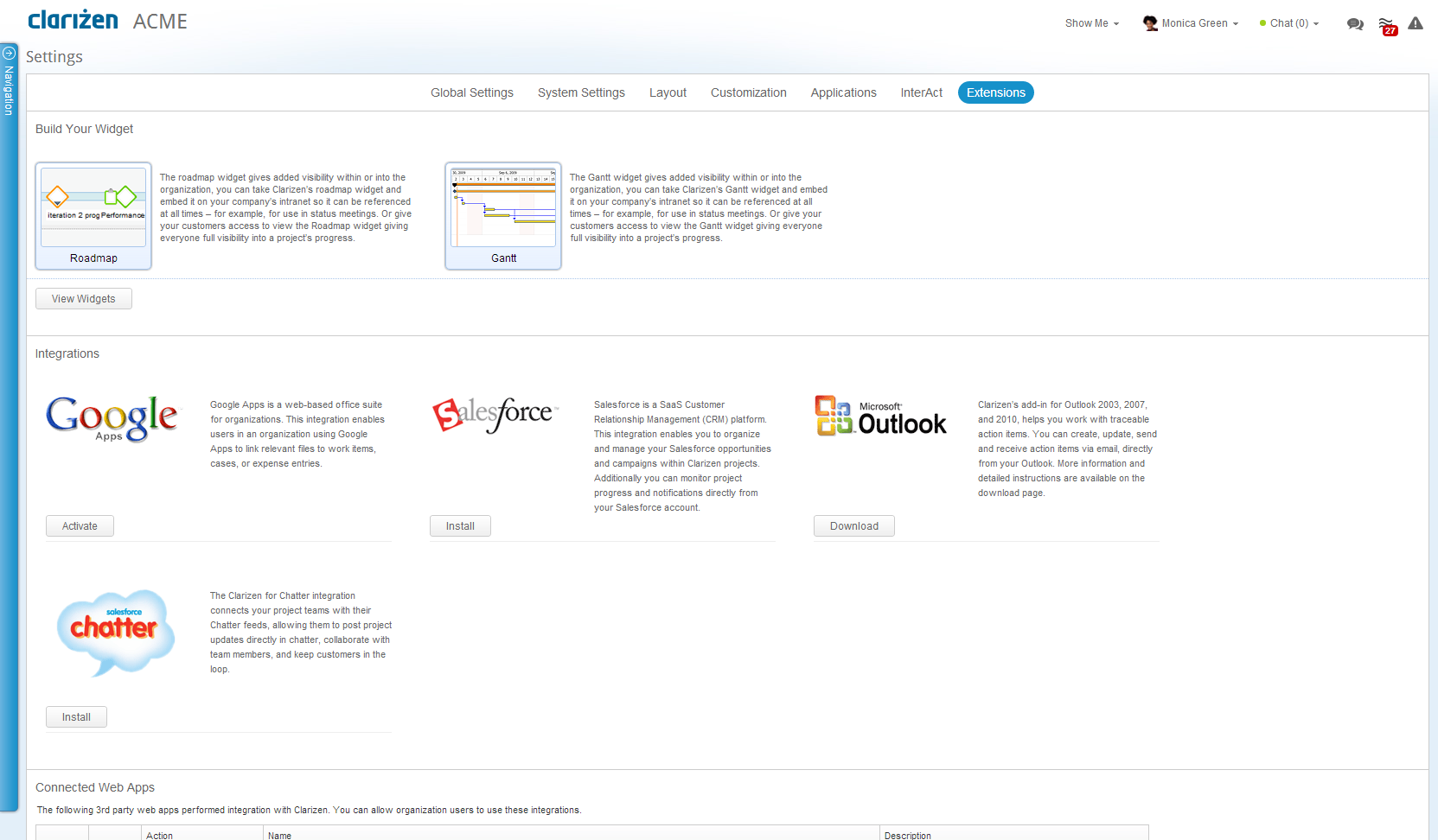Click the Salesforce Chatter cloud logo
The image size is (1438, 840).
(115, 632)
